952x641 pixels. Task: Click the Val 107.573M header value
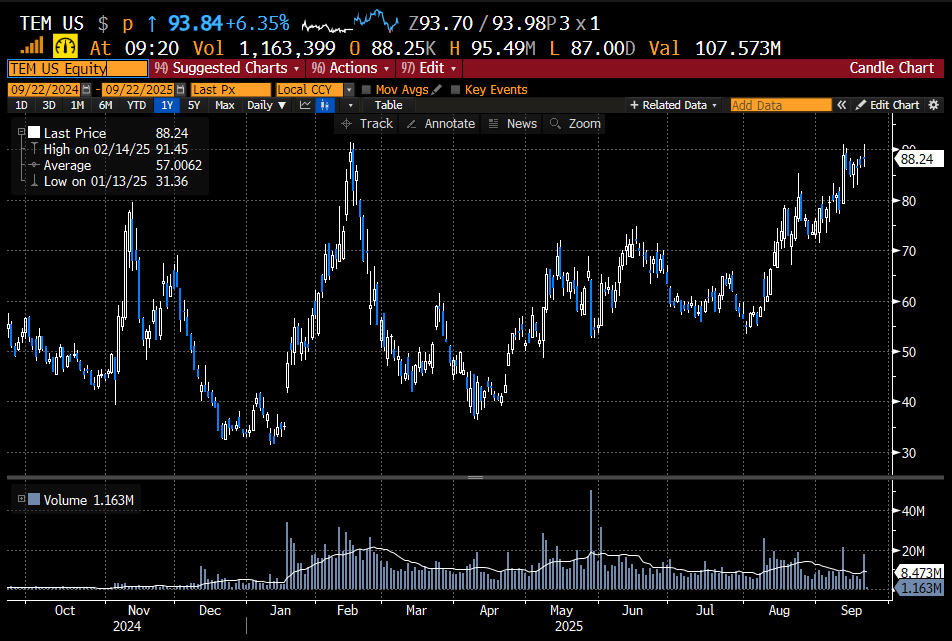(715, 47)
